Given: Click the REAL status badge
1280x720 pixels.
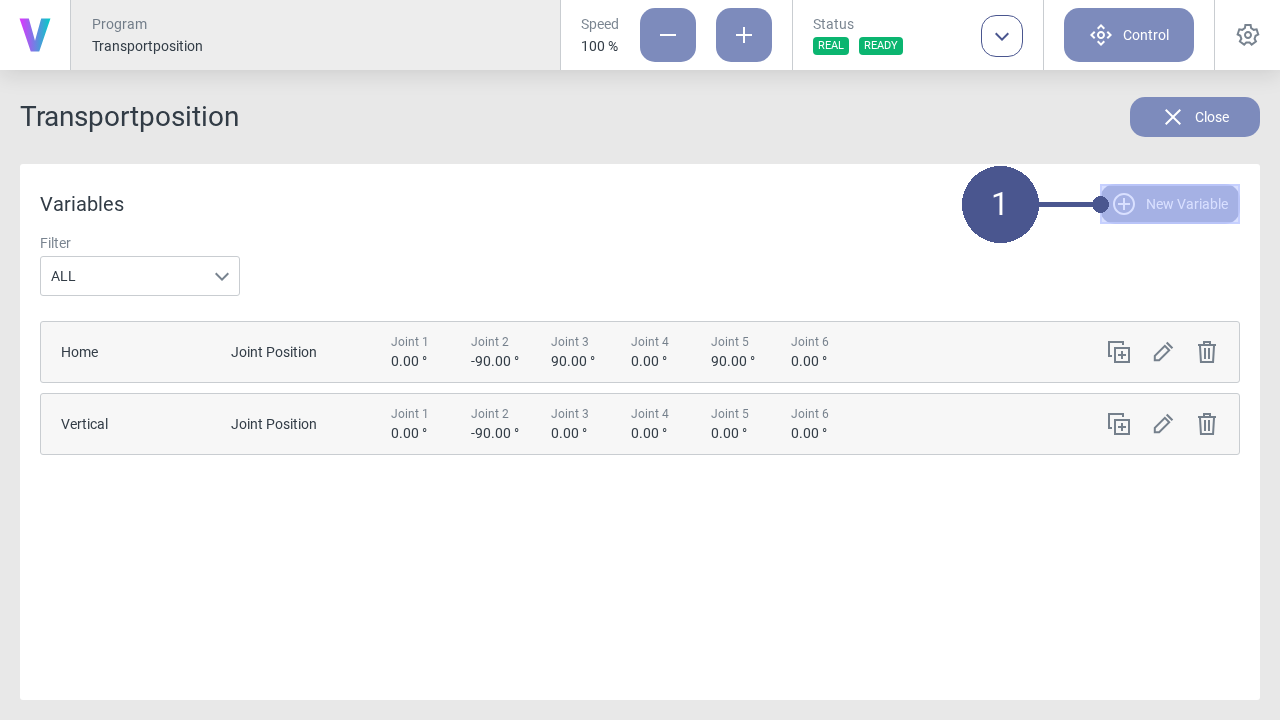Looking at the screenshot, I should click(831, 45).
